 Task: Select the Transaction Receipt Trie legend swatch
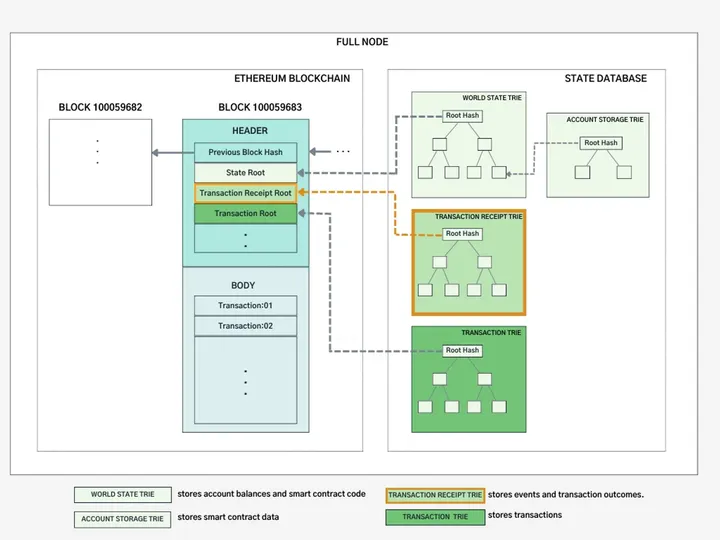[435, 495]
